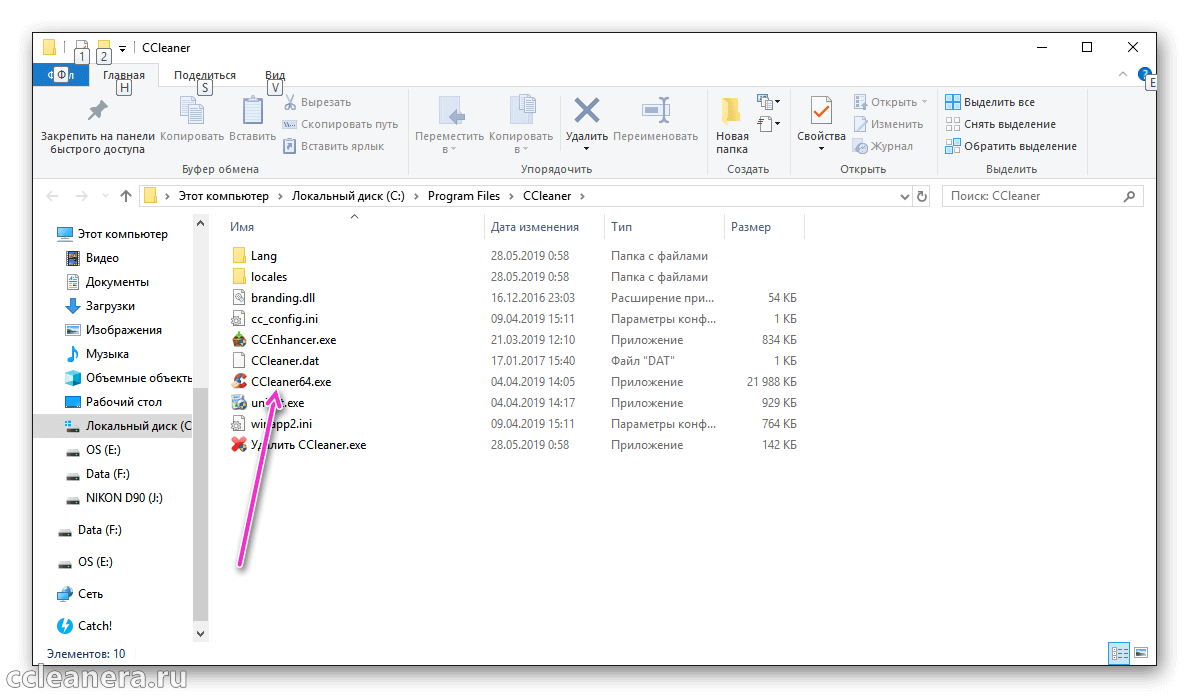Click the Up one level arrow
The height and width of the screenshot is (698, 1189).
(x=126, y=197)
